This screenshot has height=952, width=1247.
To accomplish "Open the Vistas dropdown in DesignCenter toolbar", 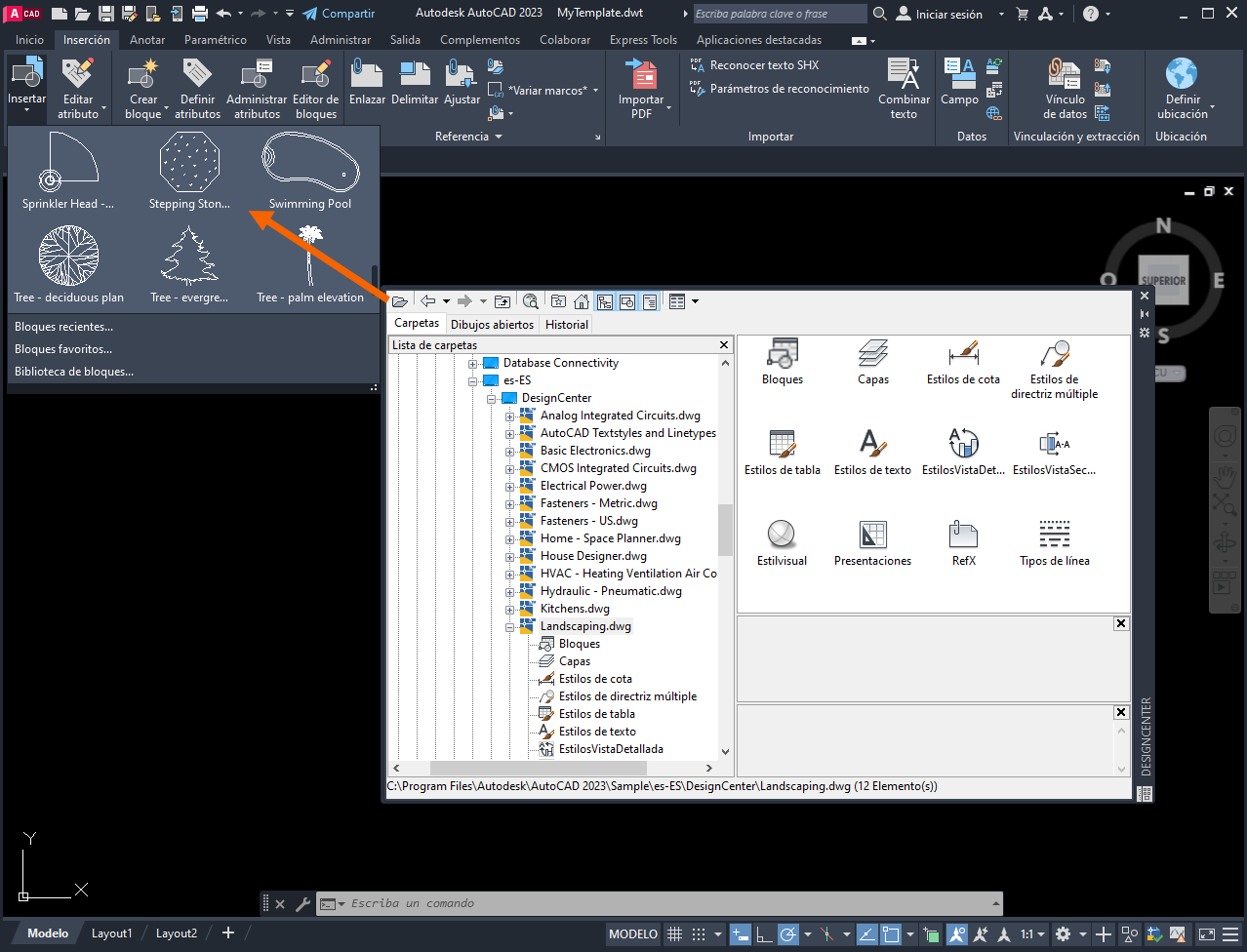I will pos(695,301).
